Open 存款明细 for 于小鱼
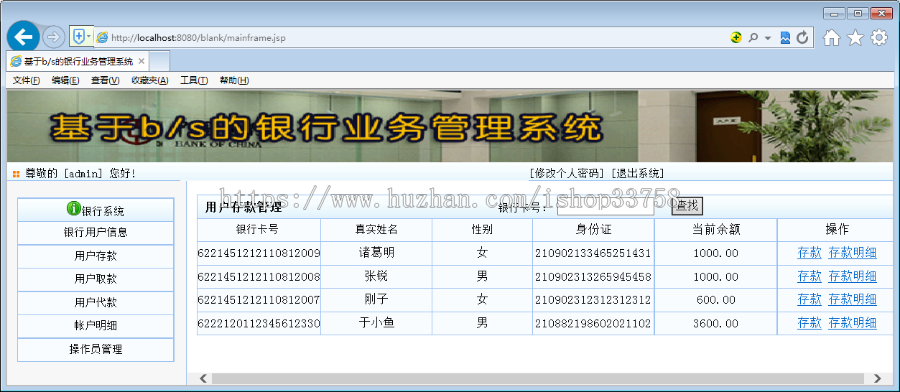The width and height of the screenshot is (900, 392). point(852,323)
